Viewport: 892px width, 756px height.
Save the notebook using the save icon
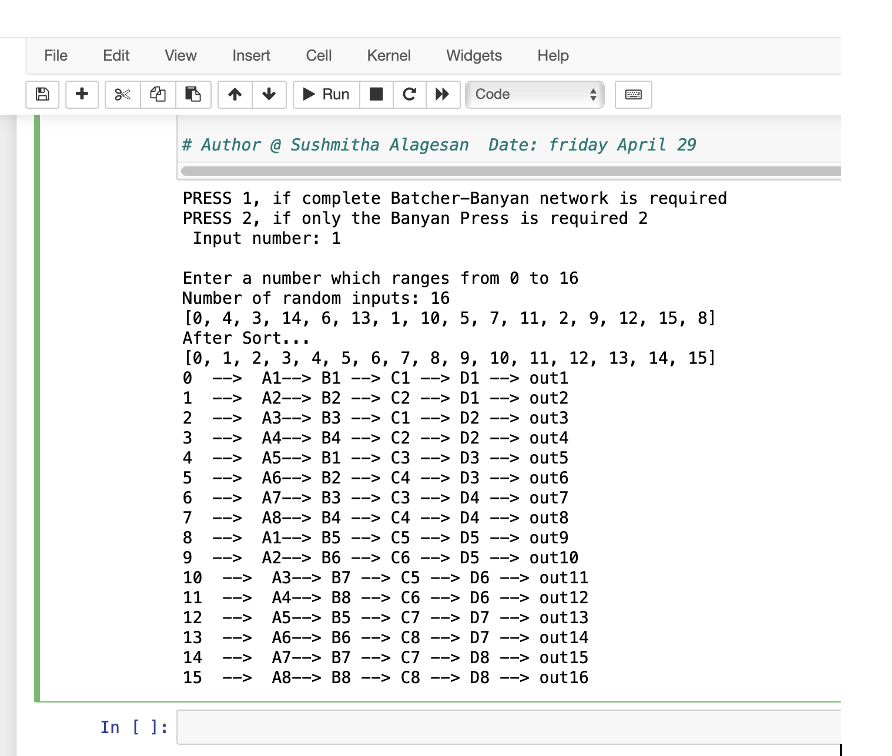(40, 94)
